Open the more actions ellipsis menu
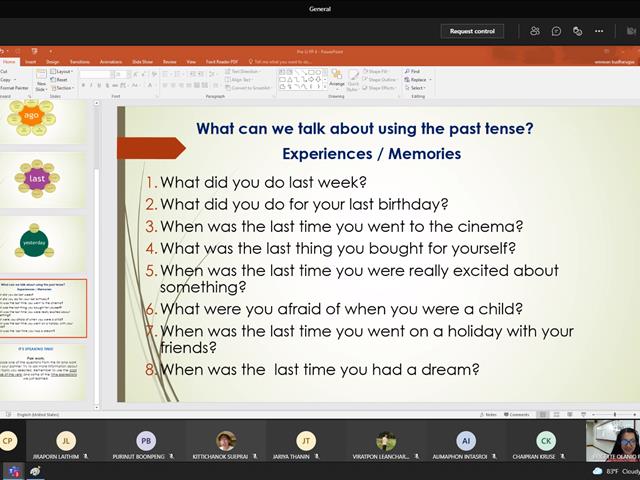The image size is (640, 480). (599, 31)
